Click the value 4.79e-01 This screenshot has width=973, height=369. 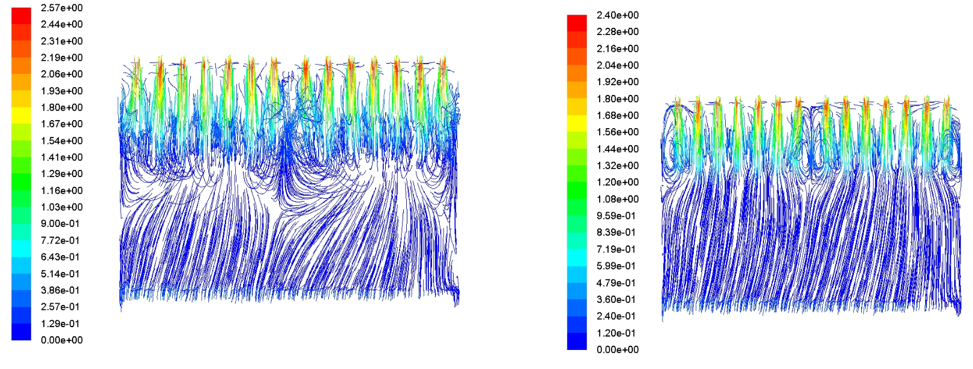click(x=617, y=283)
